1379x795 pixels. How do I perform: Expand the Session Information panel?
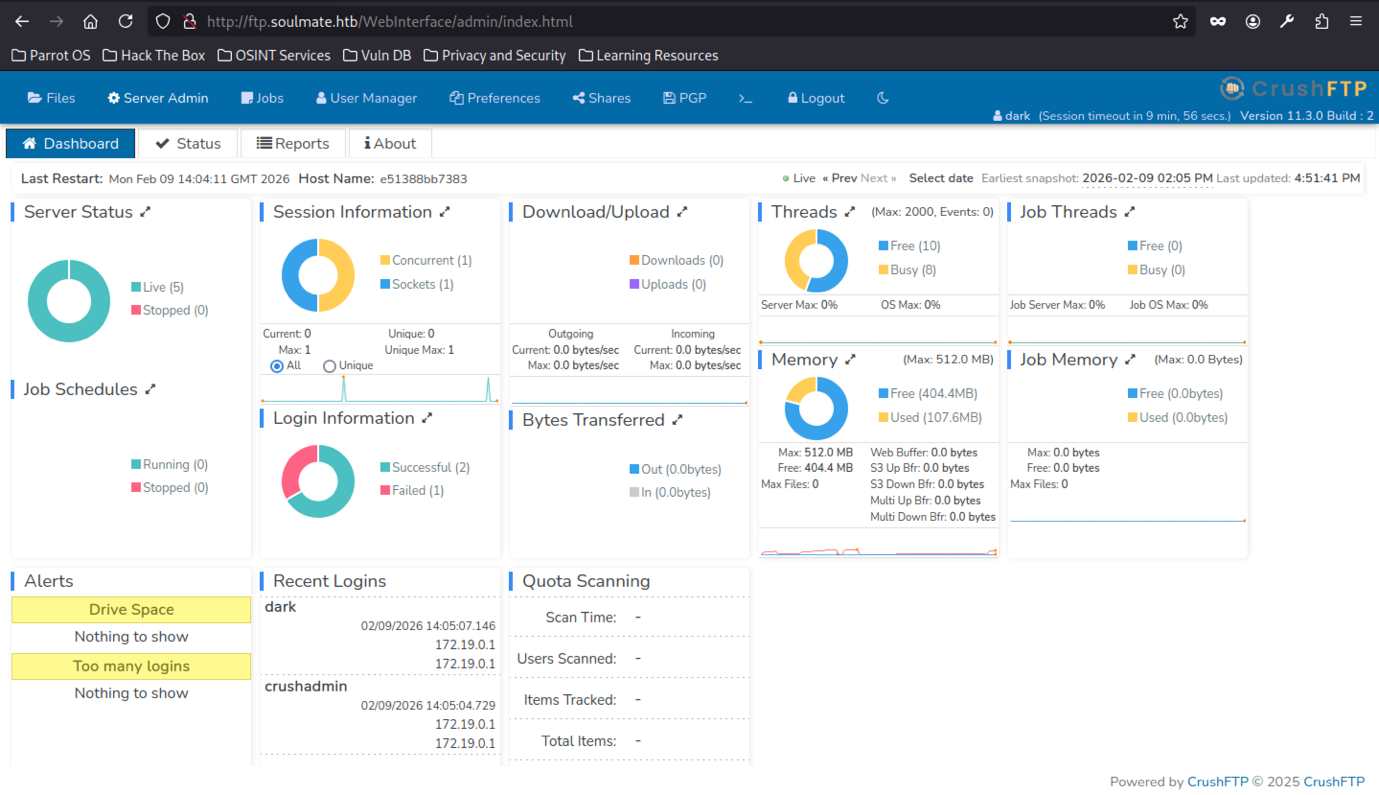pos(445,212)
